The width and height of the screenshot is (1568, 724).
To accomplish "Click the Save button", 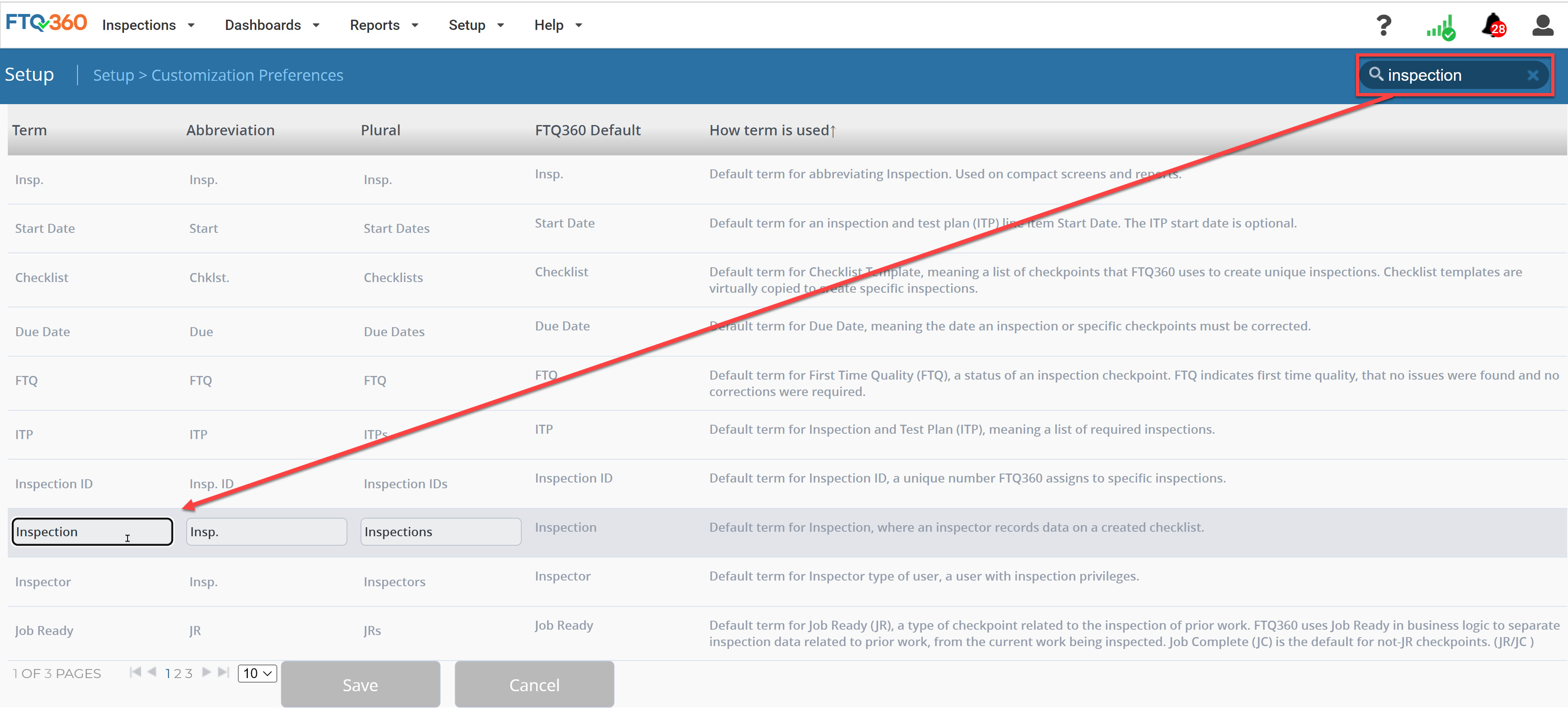I will tap(361, 685).
